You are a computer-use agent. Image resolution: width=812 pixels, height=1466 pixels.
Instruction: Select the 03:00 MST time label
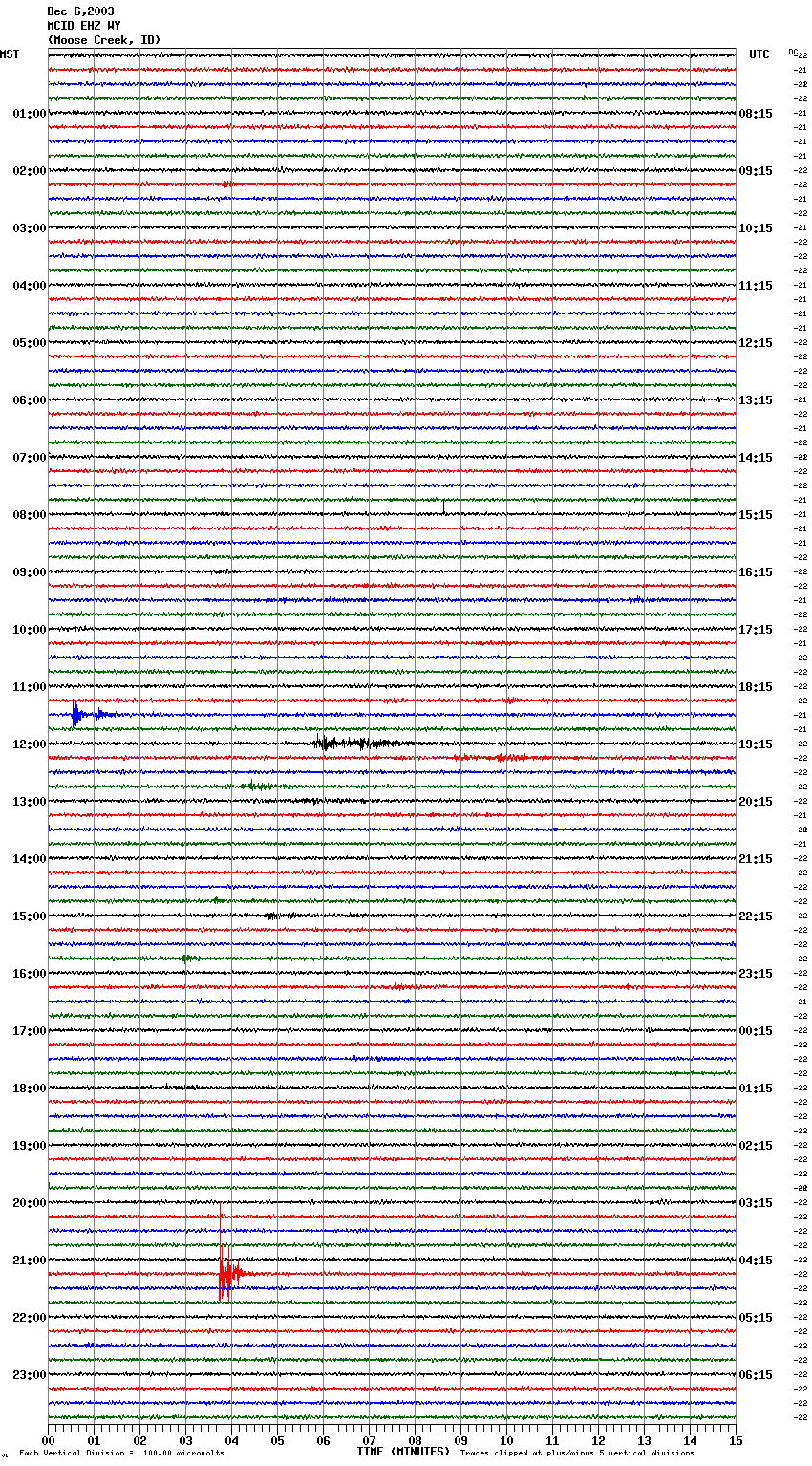click(x=30, y=228)
